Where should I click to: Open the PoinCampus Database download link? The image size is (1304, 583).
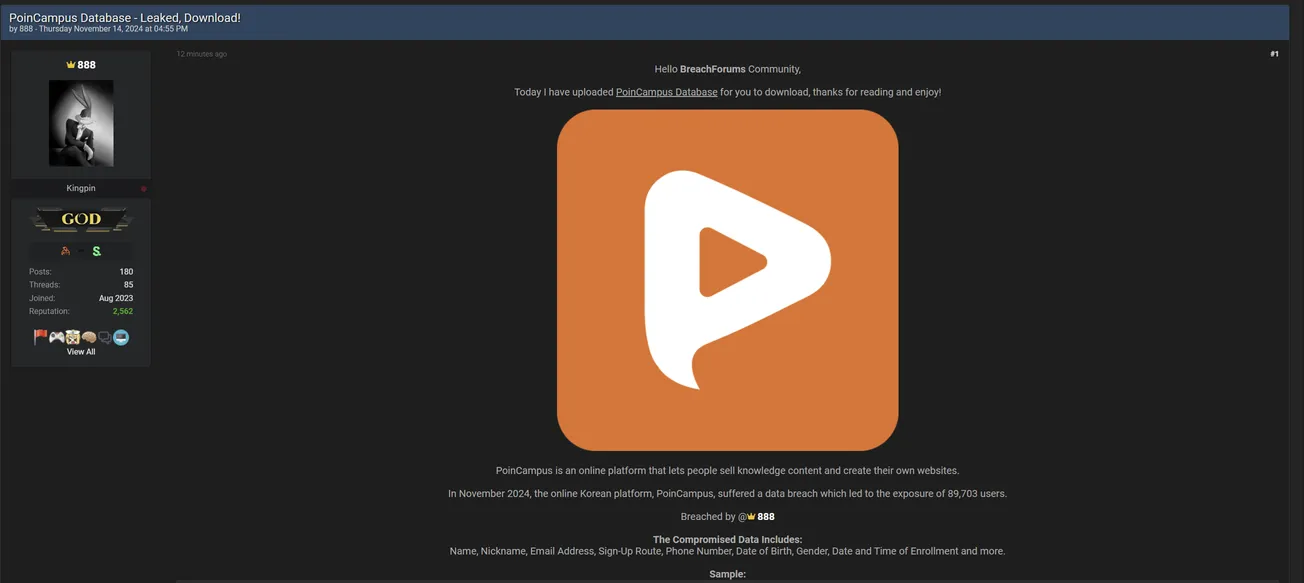(x=665, y=91)
